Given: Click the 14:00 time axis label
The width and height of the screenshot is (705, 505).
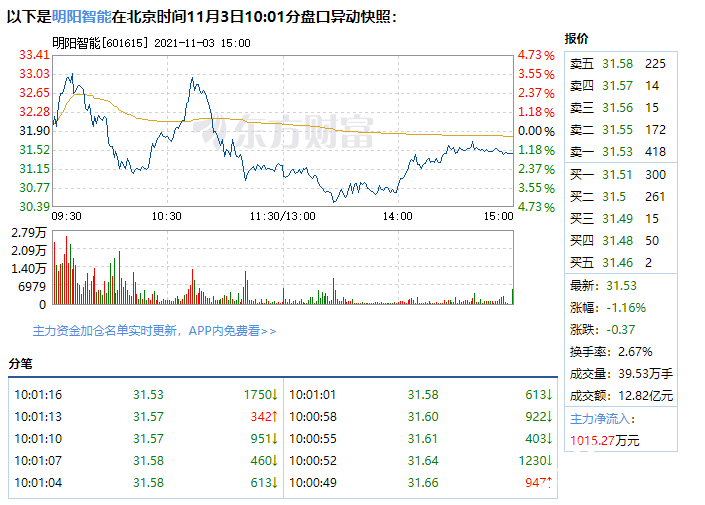Looking at the screenshot, I should pos(397,216).
